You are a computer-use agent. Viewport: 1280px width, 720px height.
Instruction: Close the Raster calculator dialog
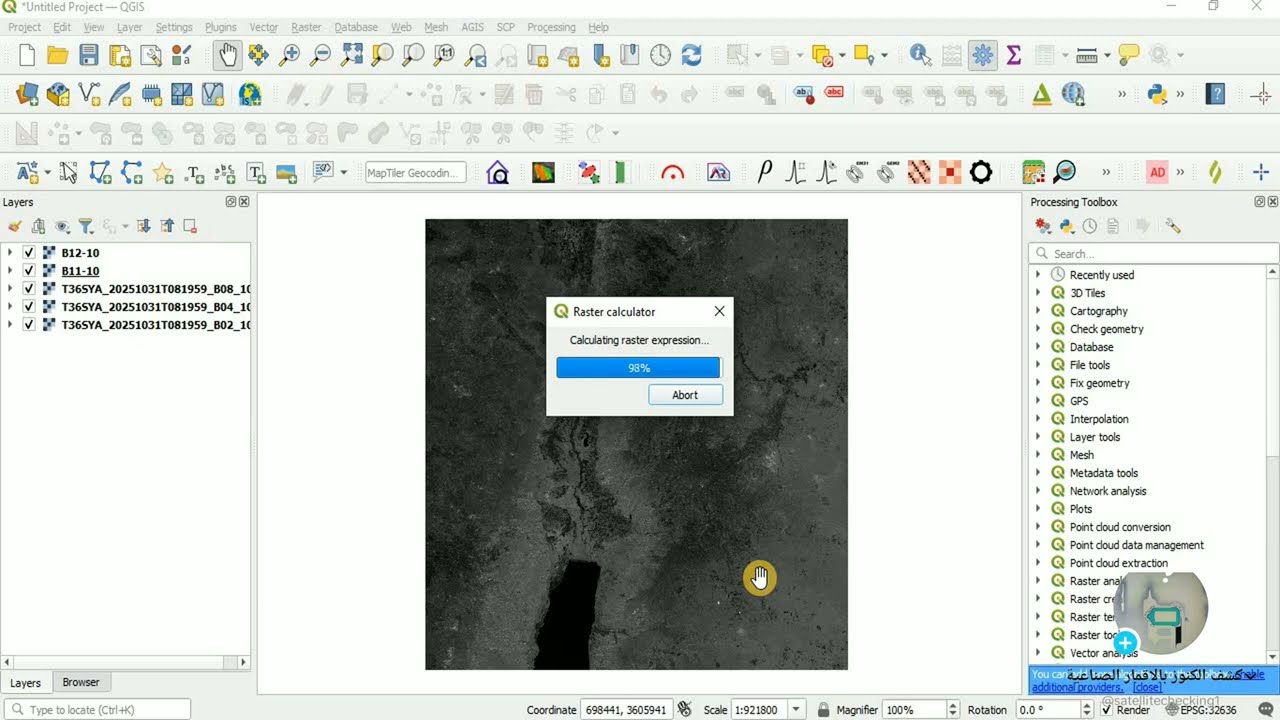(x=719, y=311)
